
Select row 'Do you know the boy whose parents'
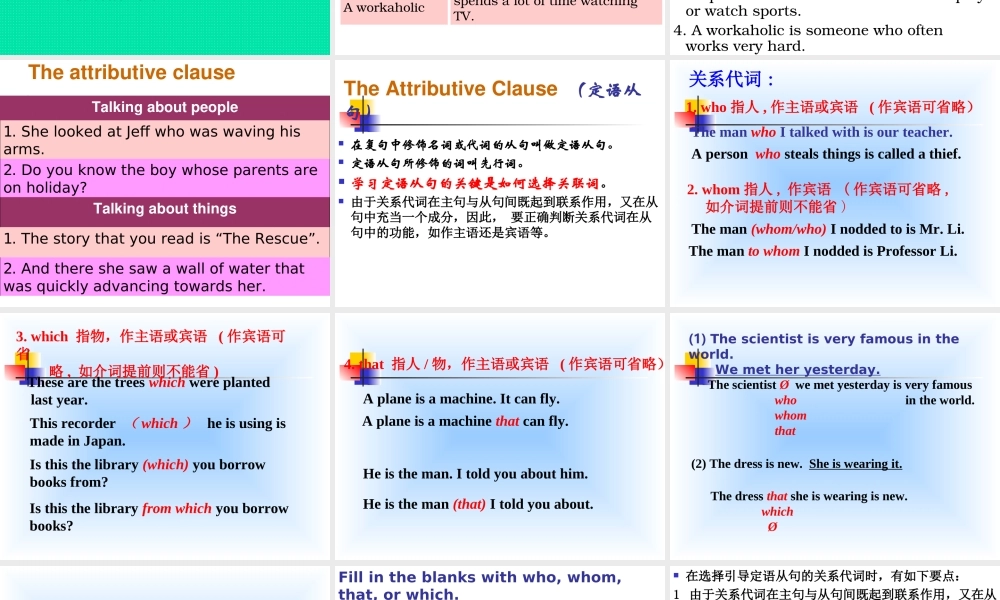point(165,179)
